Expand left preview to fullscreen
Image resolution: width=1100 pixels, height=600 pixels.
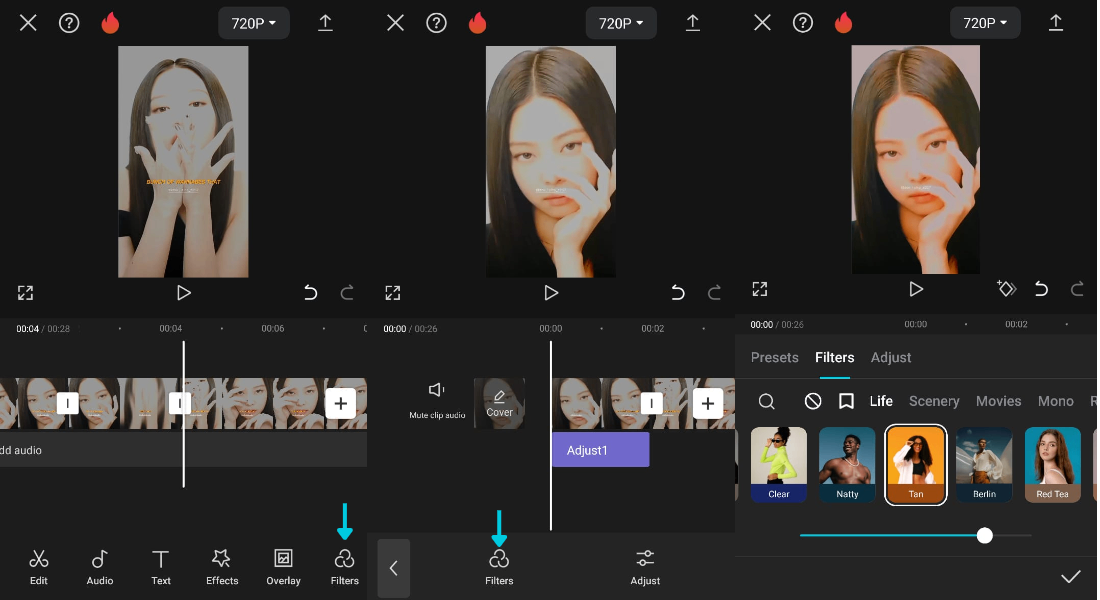tap(25, 293)
